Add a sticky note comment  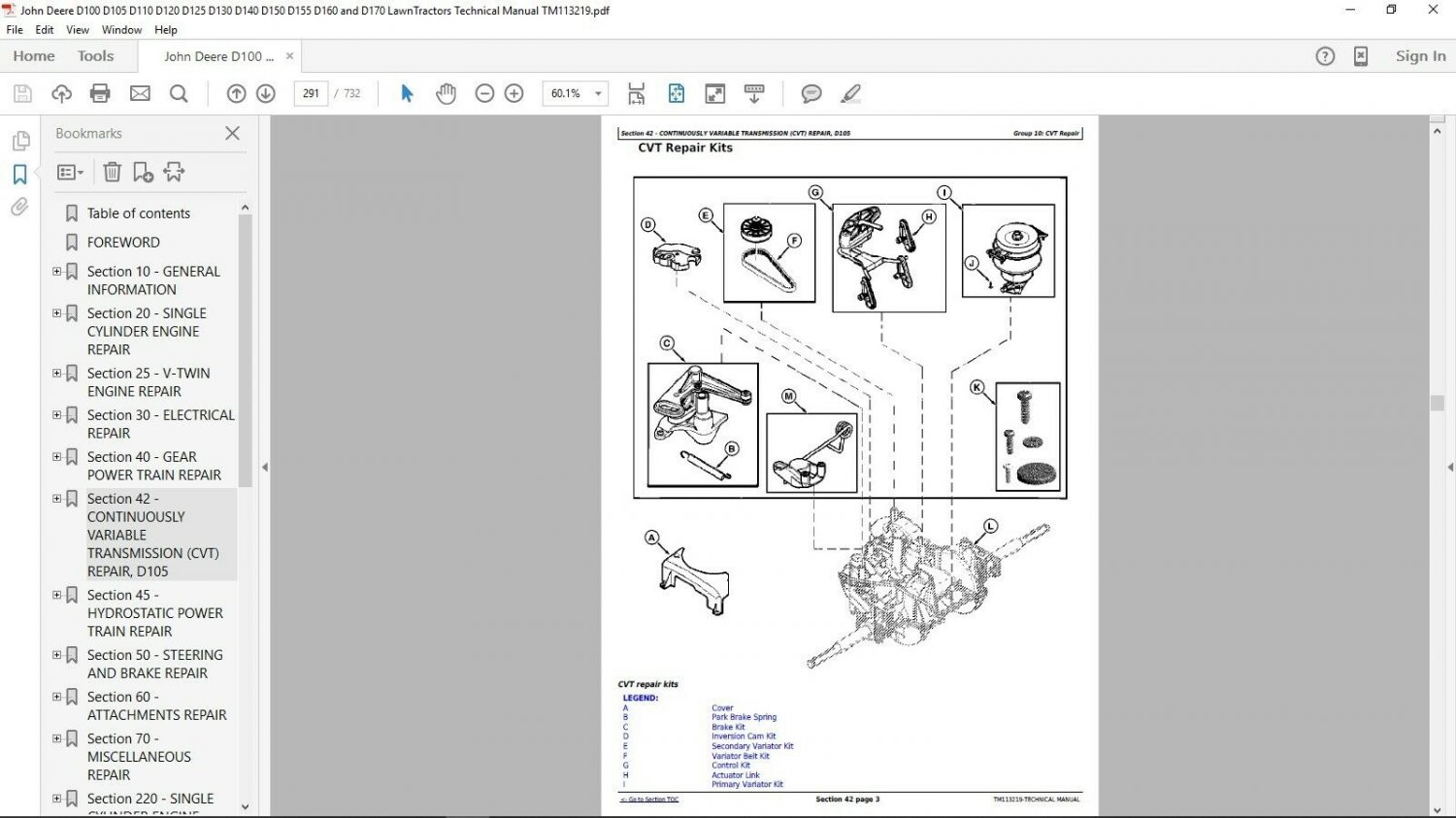tap(811, 93)
